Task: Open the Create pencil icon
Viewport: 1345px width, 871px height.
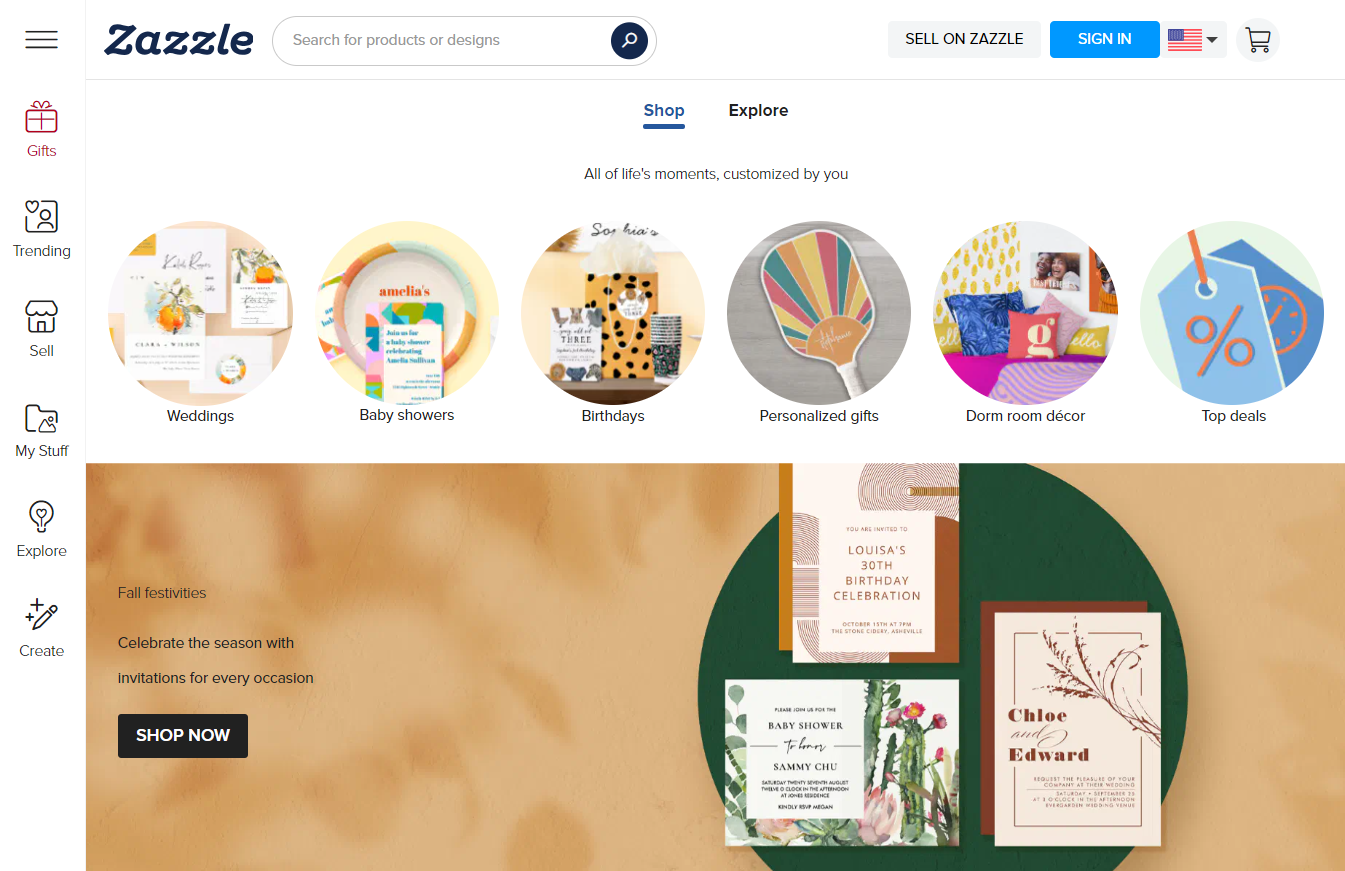Action: click(x=42, y=616)
